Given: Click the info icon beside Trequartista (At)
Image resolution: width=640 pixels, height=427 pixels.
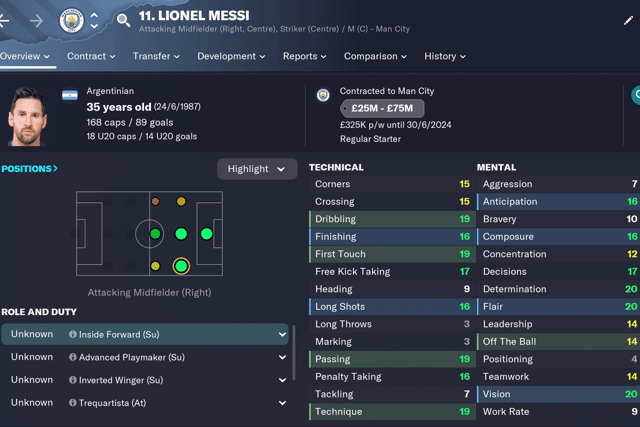Looking at the screenshot, I should pos(73,403).
